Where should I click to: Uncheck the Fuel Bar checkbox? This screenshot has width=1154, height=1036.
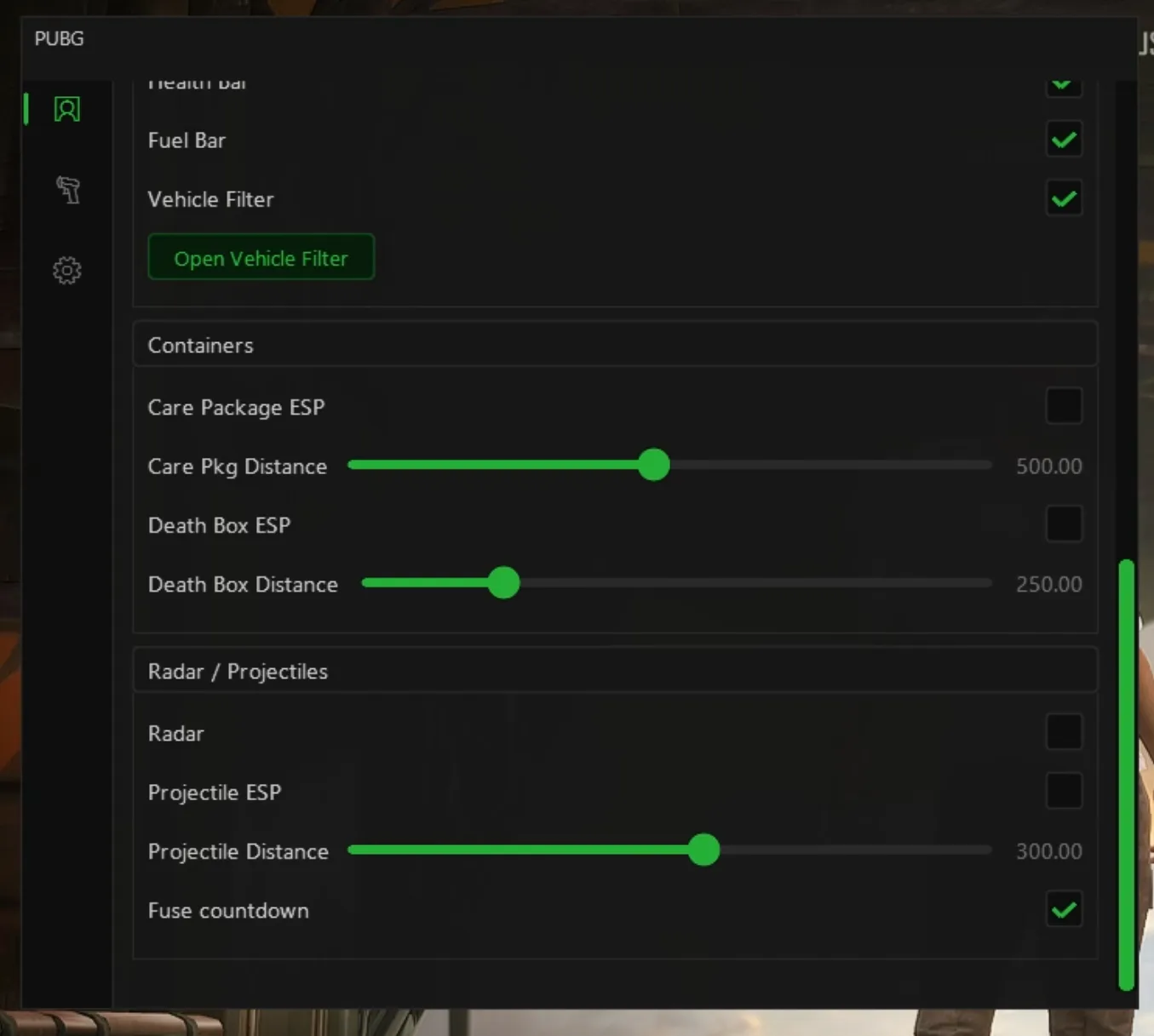[x=1064, y=140]
